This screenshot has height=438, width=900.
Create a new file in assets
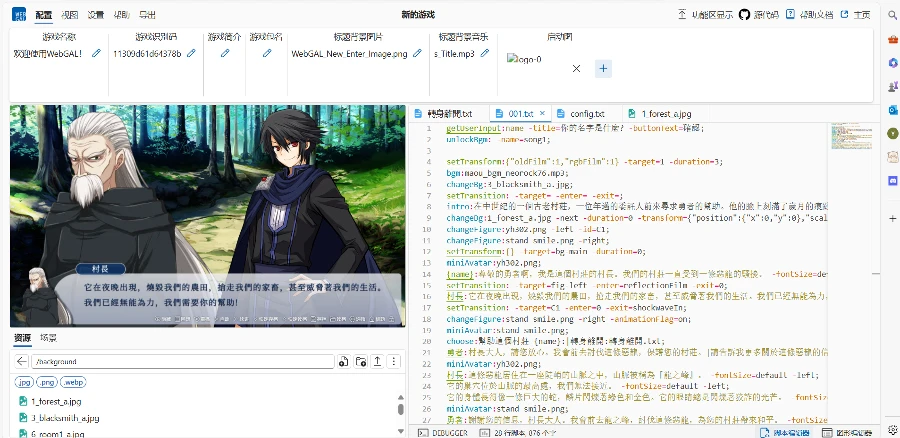pyautogui.click(x=344, y=362)
